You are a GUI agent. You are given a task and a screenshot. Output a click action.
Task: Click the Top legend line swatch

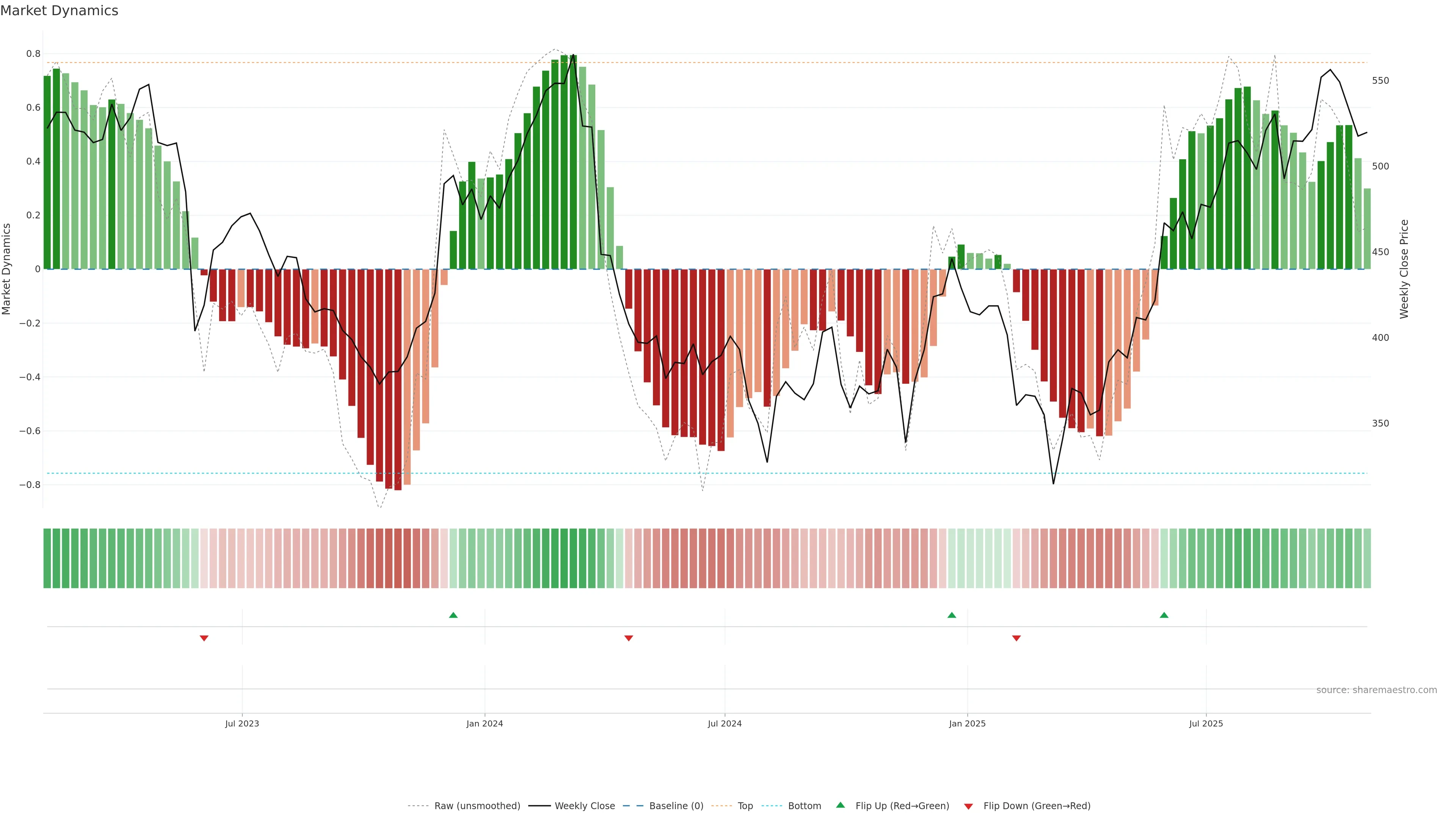pos(721,806)
